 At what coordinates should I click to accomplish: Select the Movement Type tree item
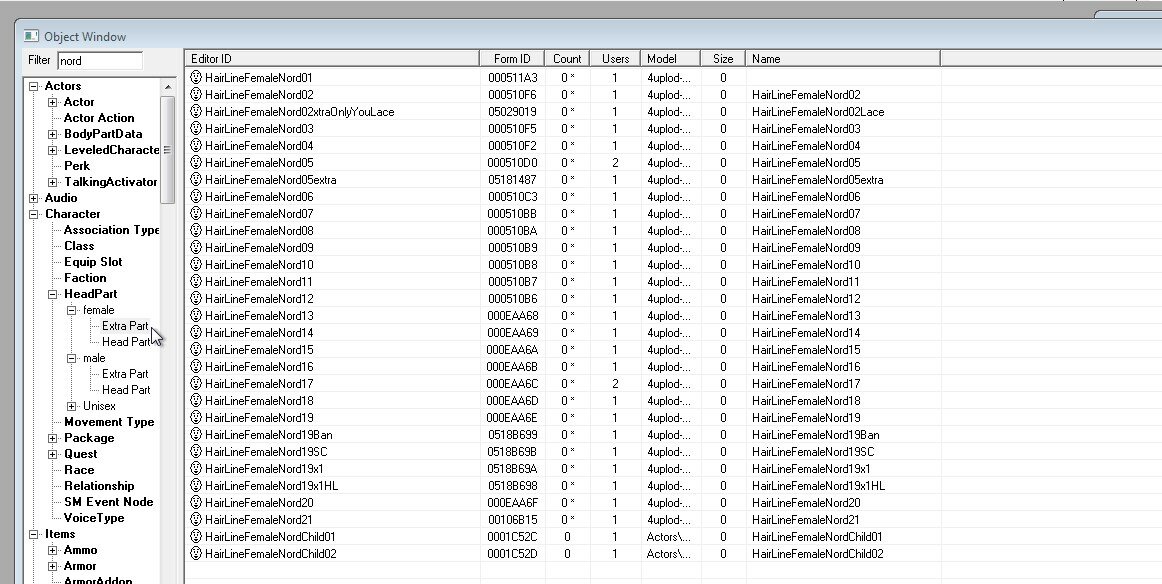[109, 422]
